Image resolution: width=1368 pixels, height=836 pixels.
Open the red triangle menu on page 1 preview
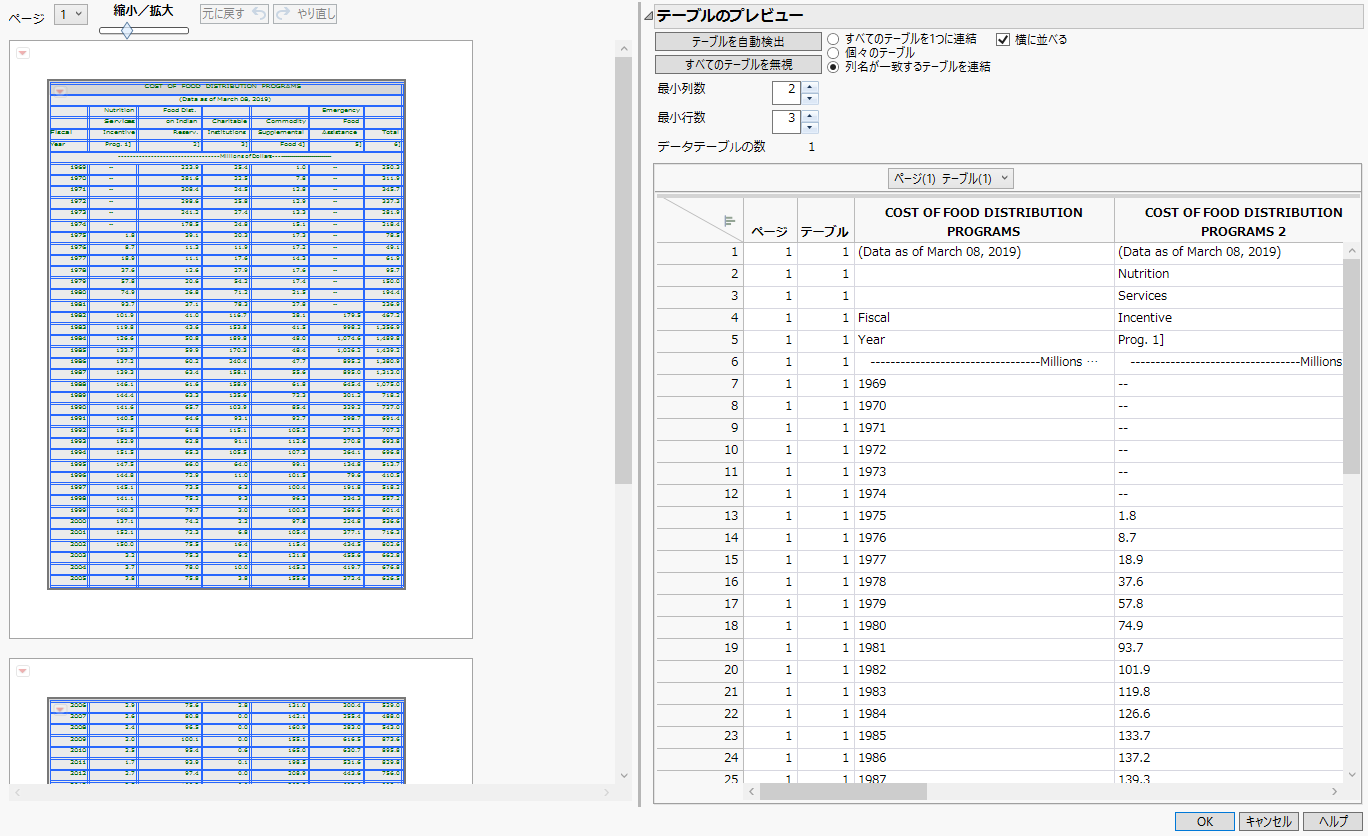click(x=21, y=52)
